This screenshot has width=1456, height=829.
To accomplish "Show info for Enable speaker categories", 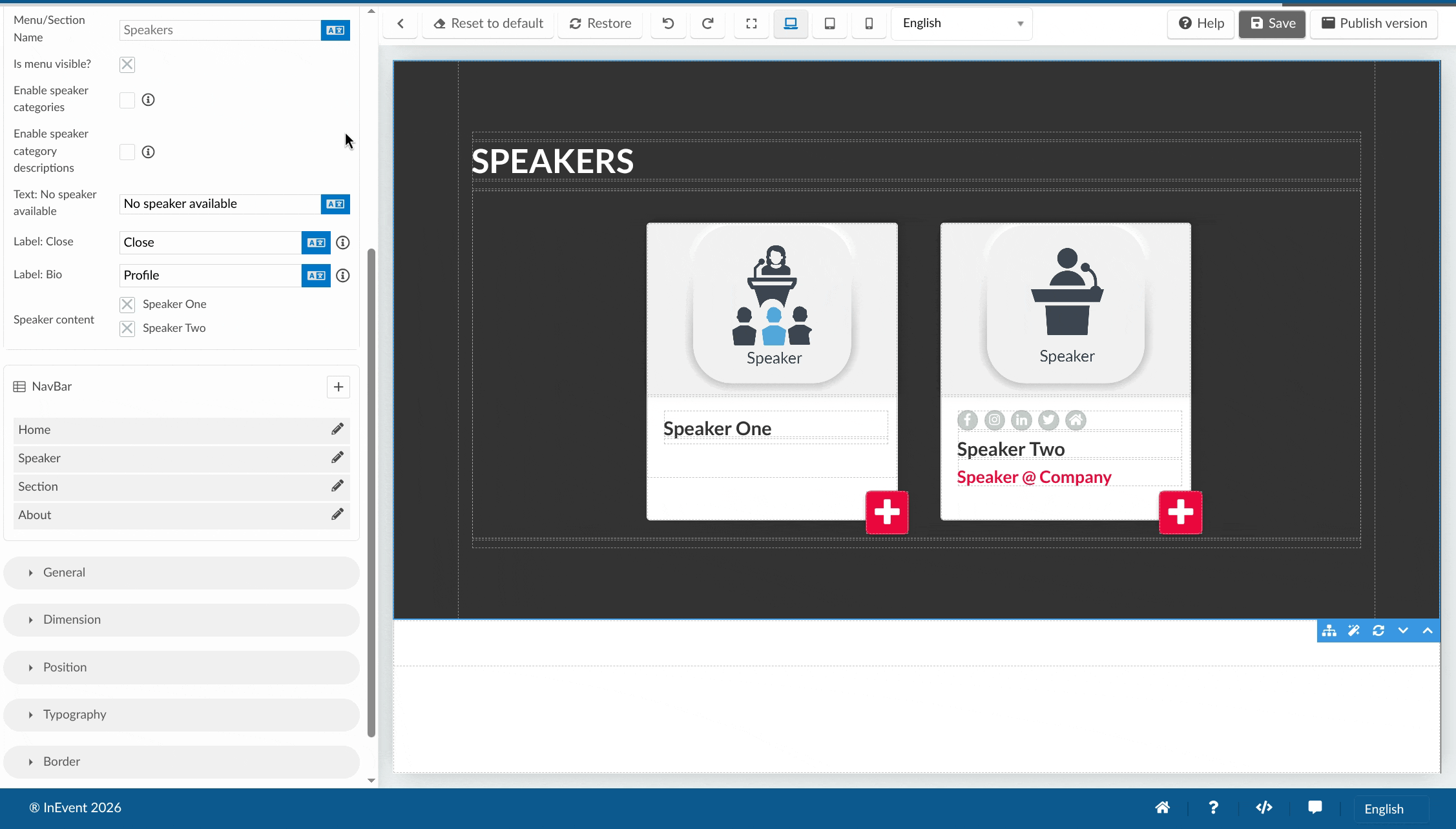I will (149, 99).
